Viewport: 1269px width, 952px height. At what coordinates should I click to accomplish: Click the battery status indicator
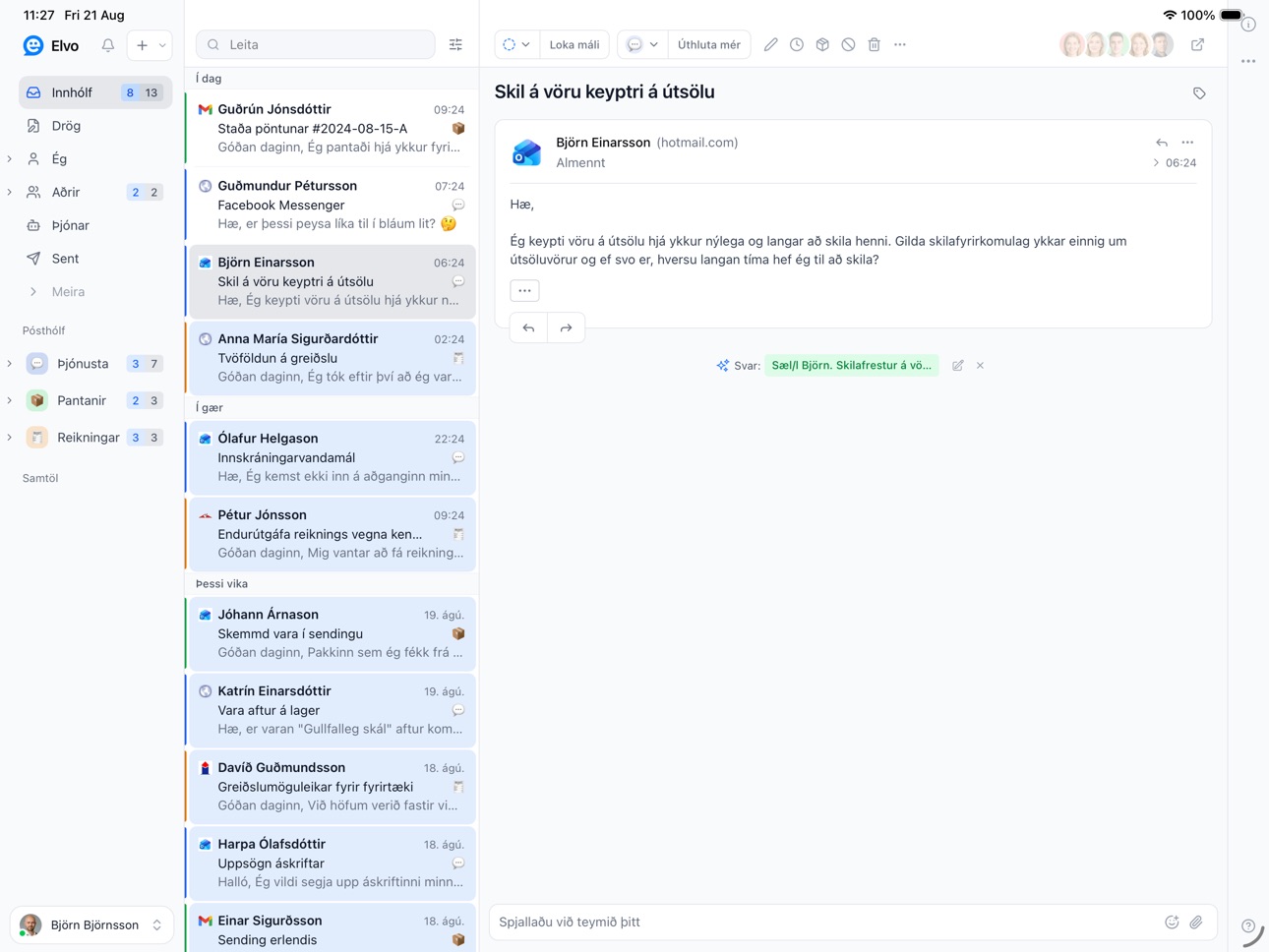pos(1232,15)
